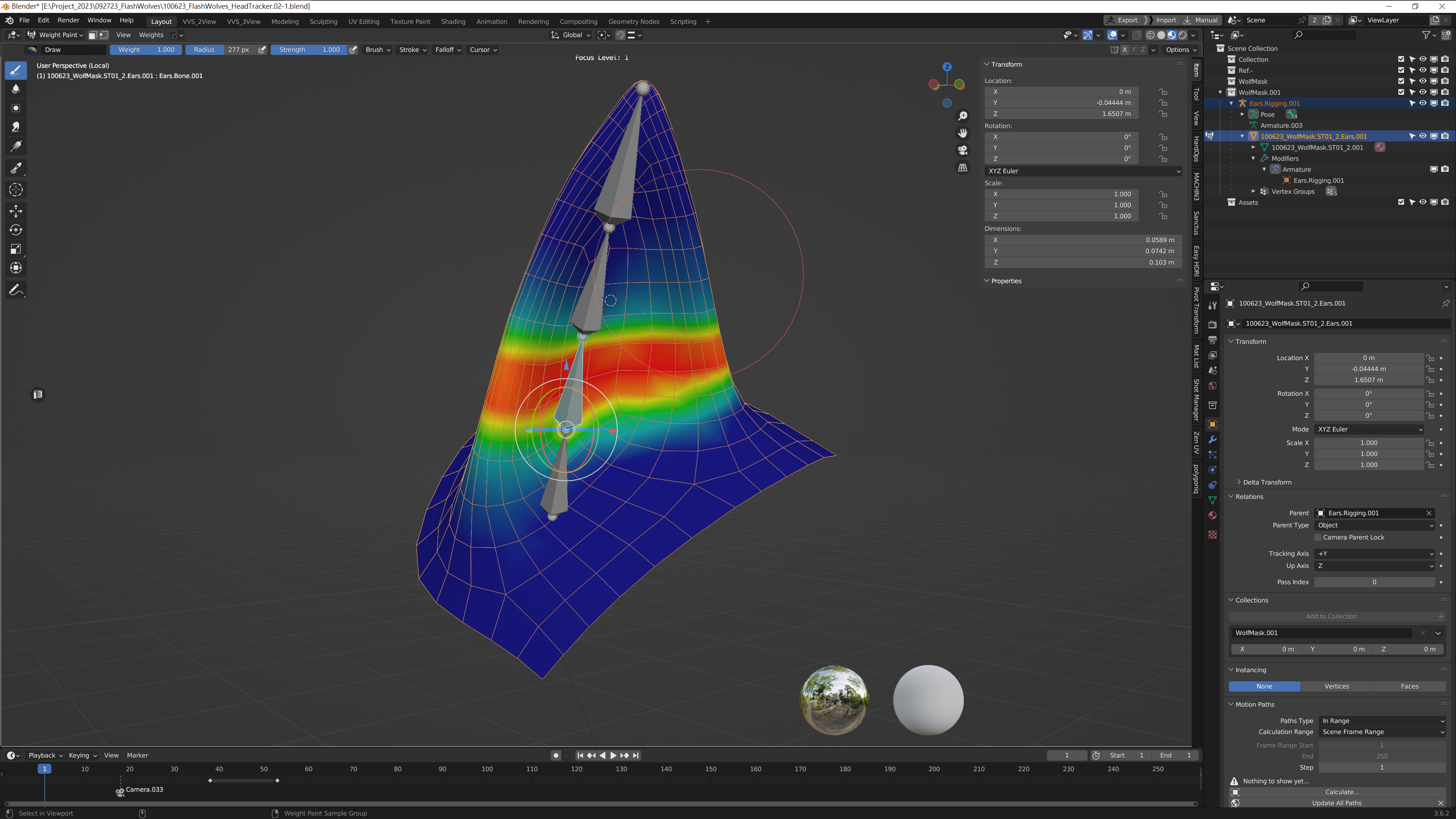Click the Zoom viewport magnifier icon

point(963,116)
